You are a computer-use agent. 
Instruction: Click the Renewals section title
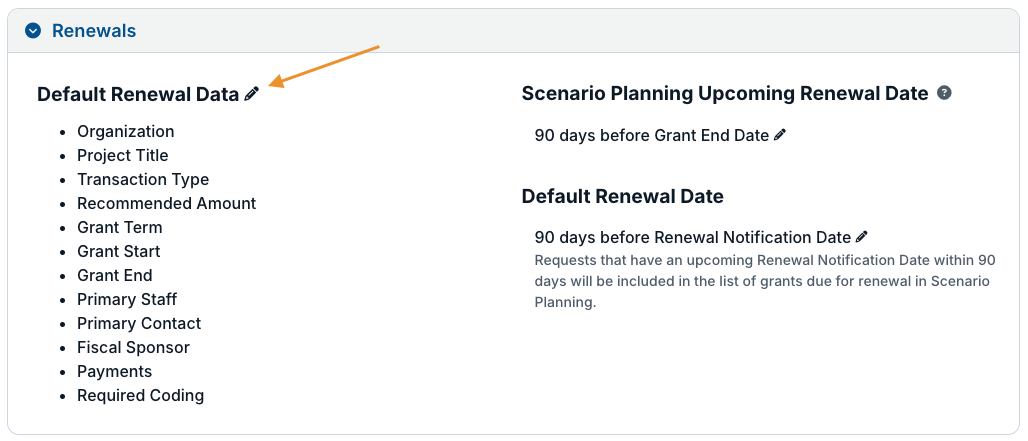[x=94, y=31]
